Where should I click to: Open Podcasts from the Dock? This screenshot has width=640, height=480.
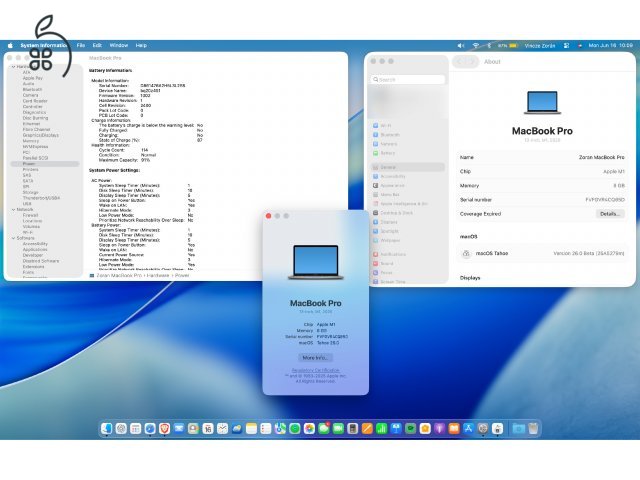click(439, 428)
